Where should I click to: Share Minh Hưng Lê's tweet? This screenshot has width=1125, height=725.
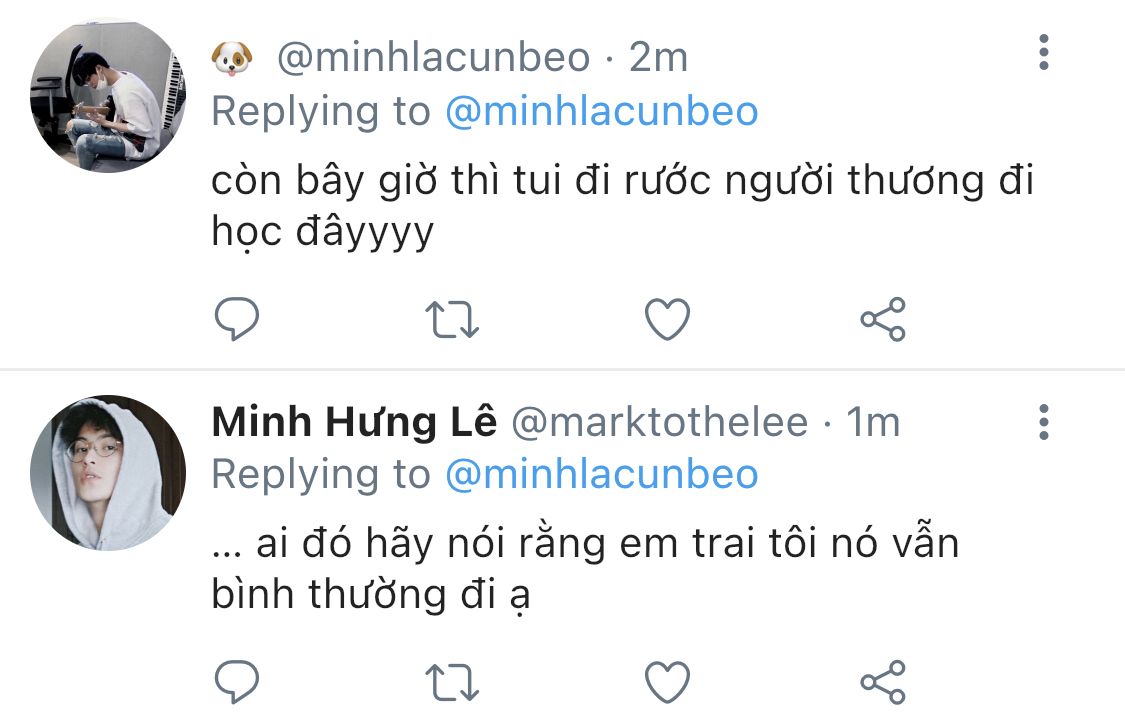tap(883, 681)
